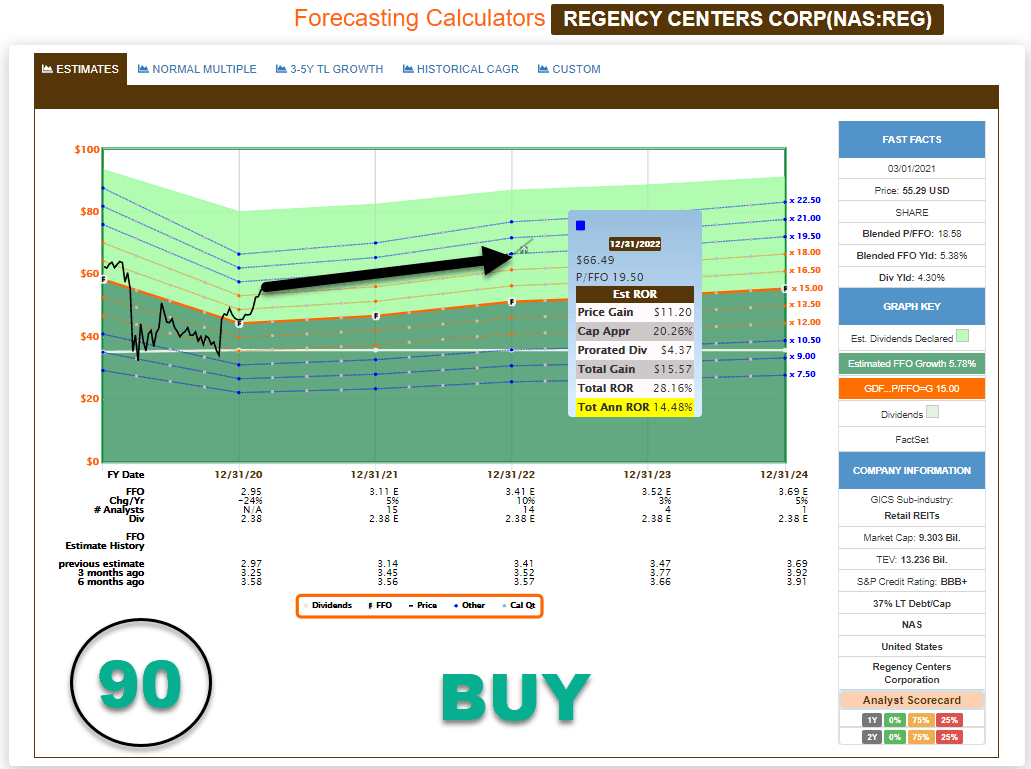The width and height of the screenshot is (1031, 769).
Task: Click the 12/31/22 fiscal year date
Action: 511,475
